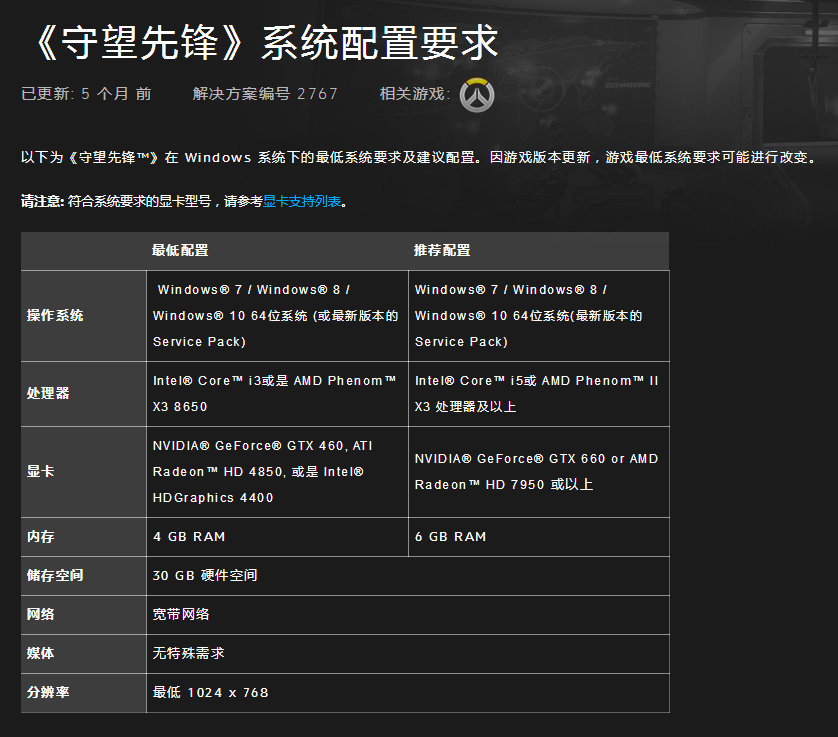838x737 pixels.
Task: Click the 操作系统 row label
Action: 55,315
